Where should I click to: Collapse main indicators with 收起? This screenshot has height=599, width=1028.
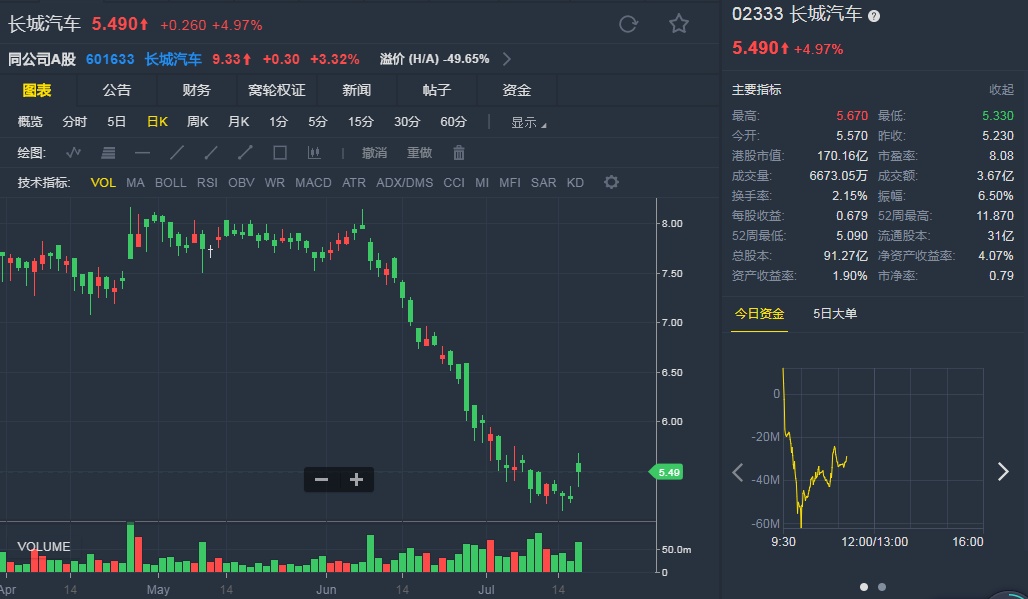click(1001, 90)
